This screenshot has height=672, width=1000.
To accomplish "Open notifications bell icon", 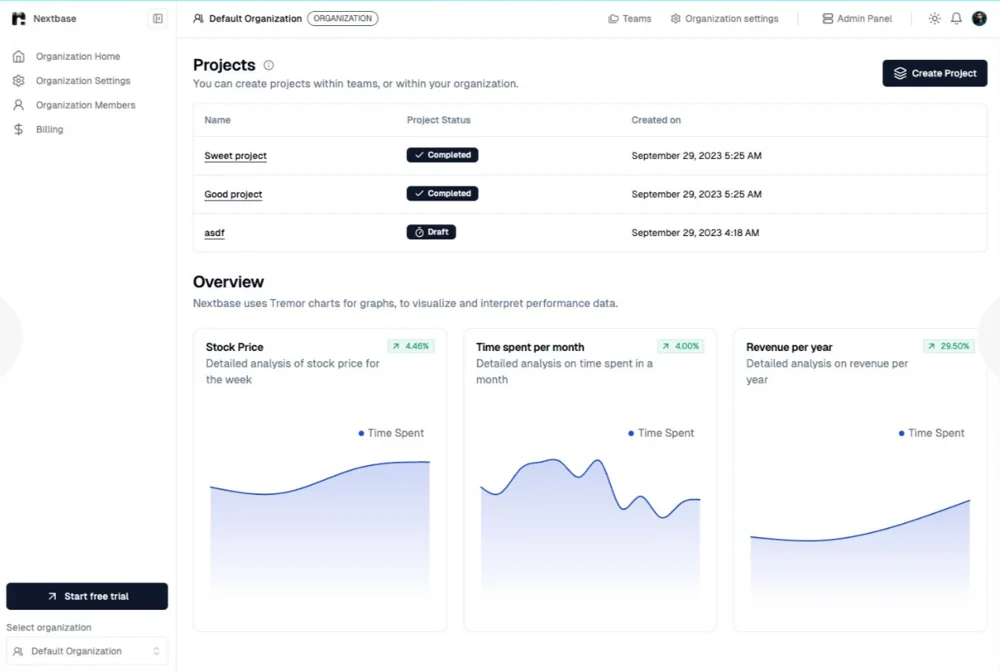I will (x=956, y=18).
